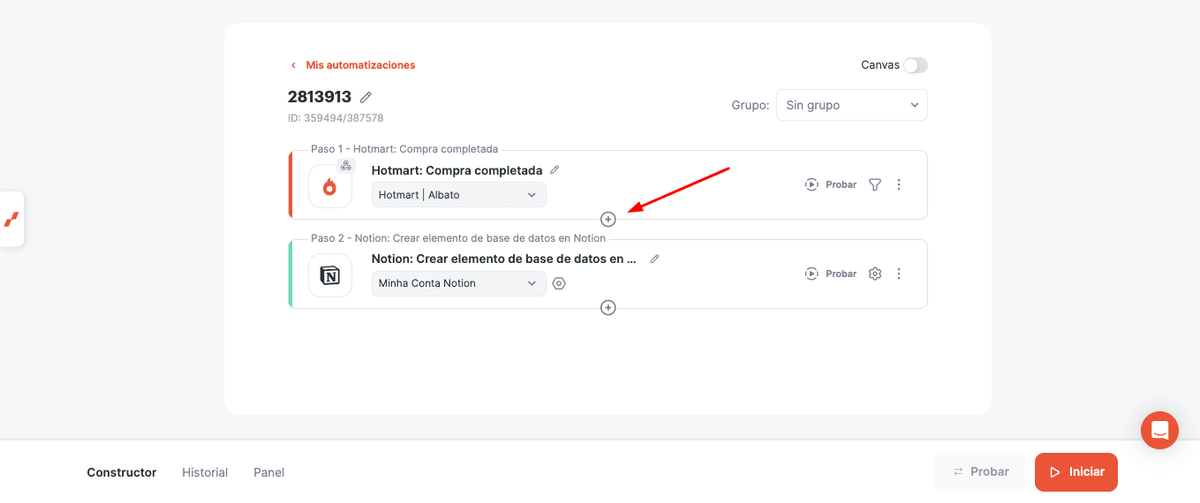Open three-dot menu for Notion step
1200x503 pixels.
[x=899, y=273]
